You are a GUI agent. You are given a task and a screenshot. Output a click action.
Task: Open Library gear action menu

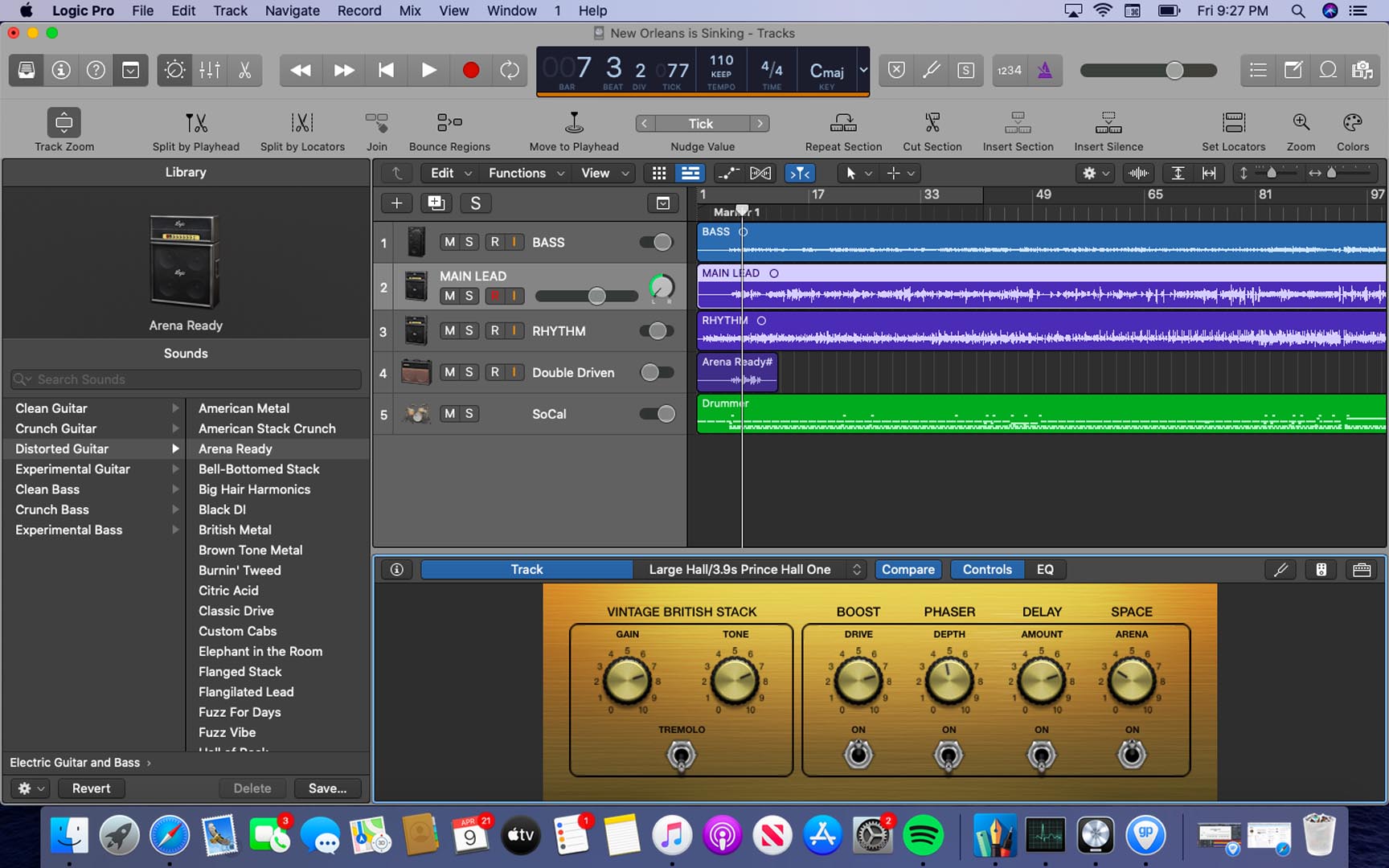(x=32, y=788)
